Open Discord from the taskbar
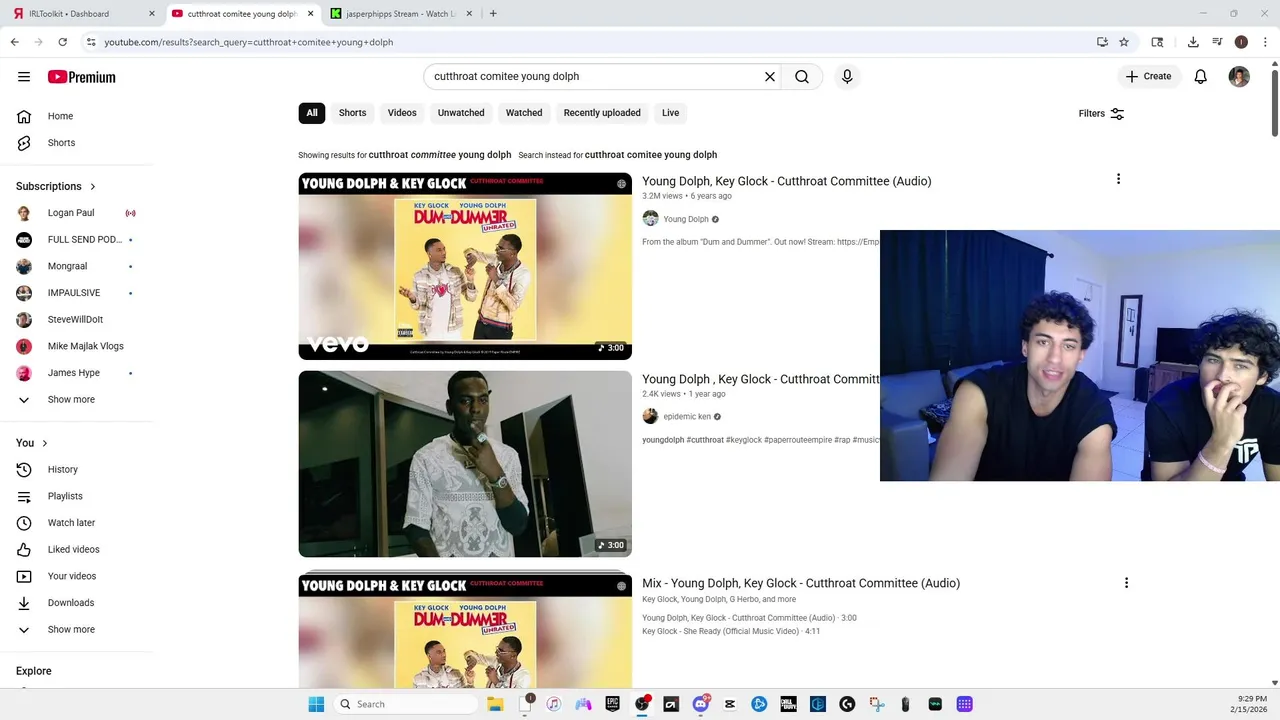This screenshot has width=1280, height=720. point(700,704)
